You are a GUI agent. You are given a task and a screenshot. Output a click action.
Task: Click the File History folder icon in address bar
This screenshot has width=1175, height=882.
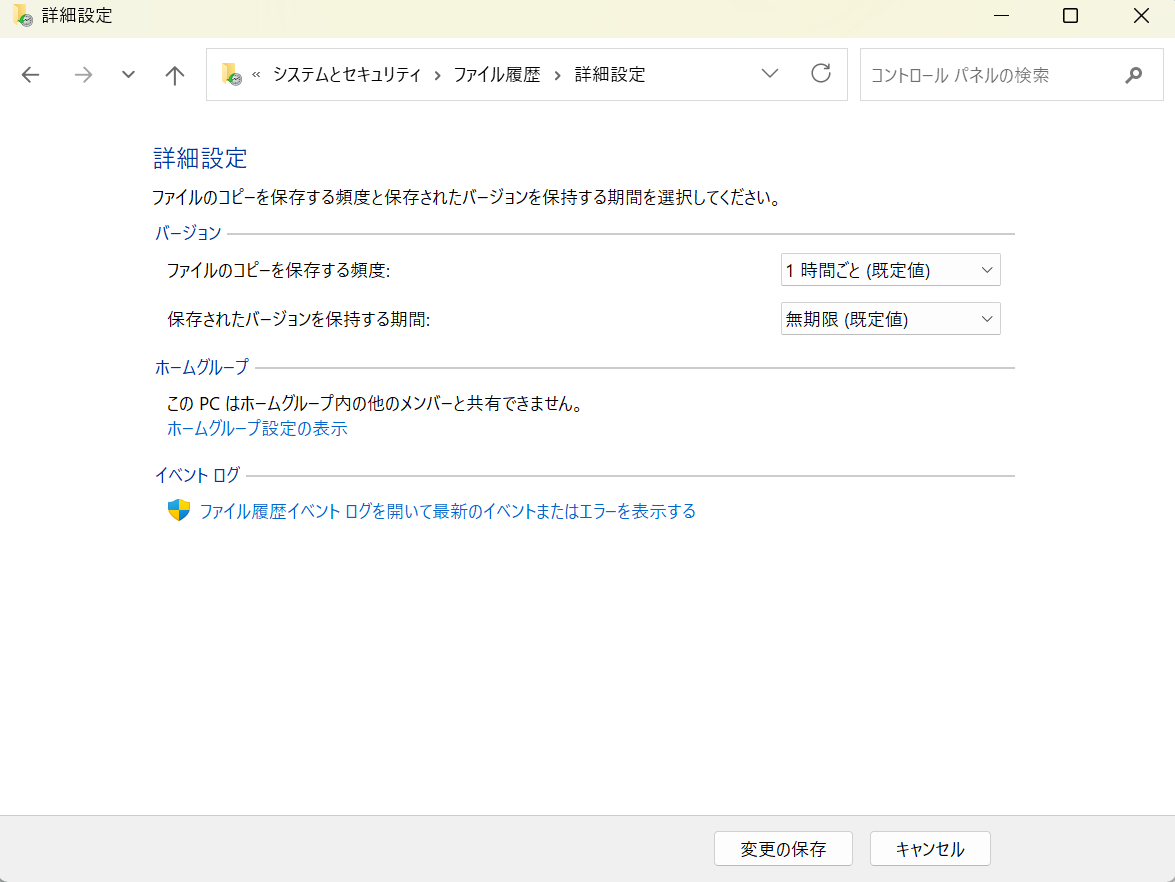(231, 74)
